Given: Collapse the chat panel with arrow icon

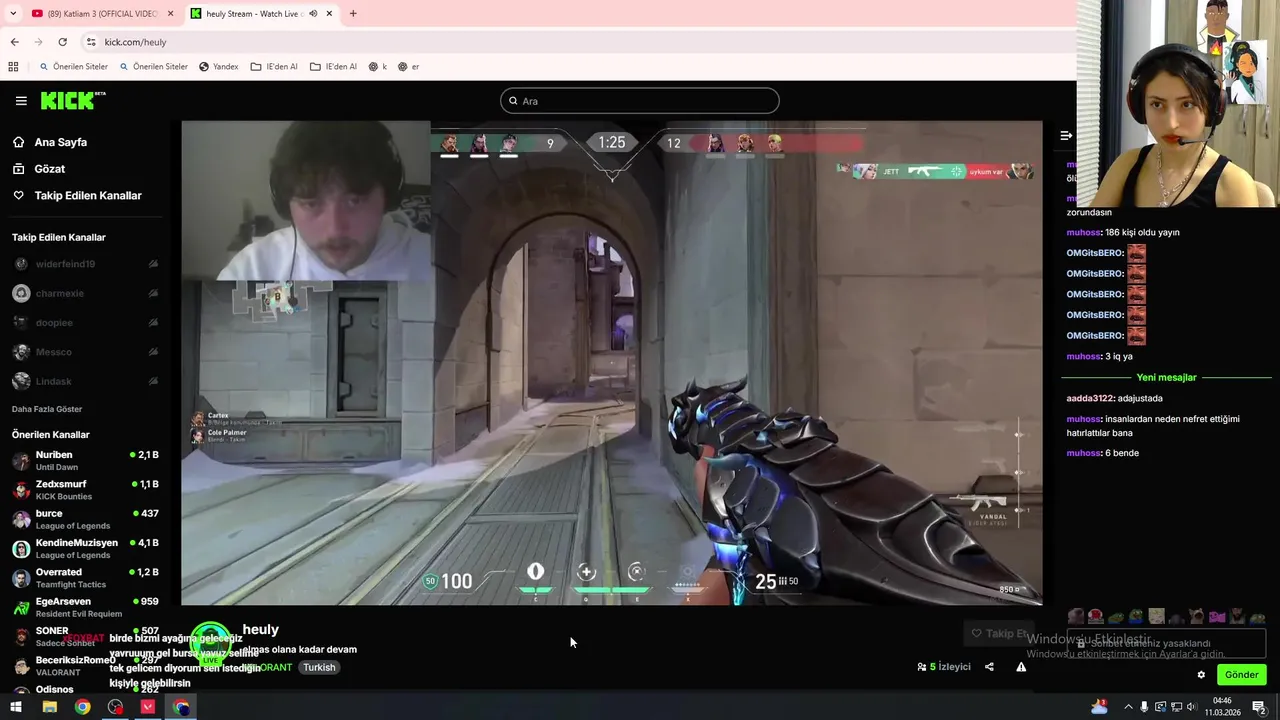Looking at the screenshot, I should tap(1066, 135).
